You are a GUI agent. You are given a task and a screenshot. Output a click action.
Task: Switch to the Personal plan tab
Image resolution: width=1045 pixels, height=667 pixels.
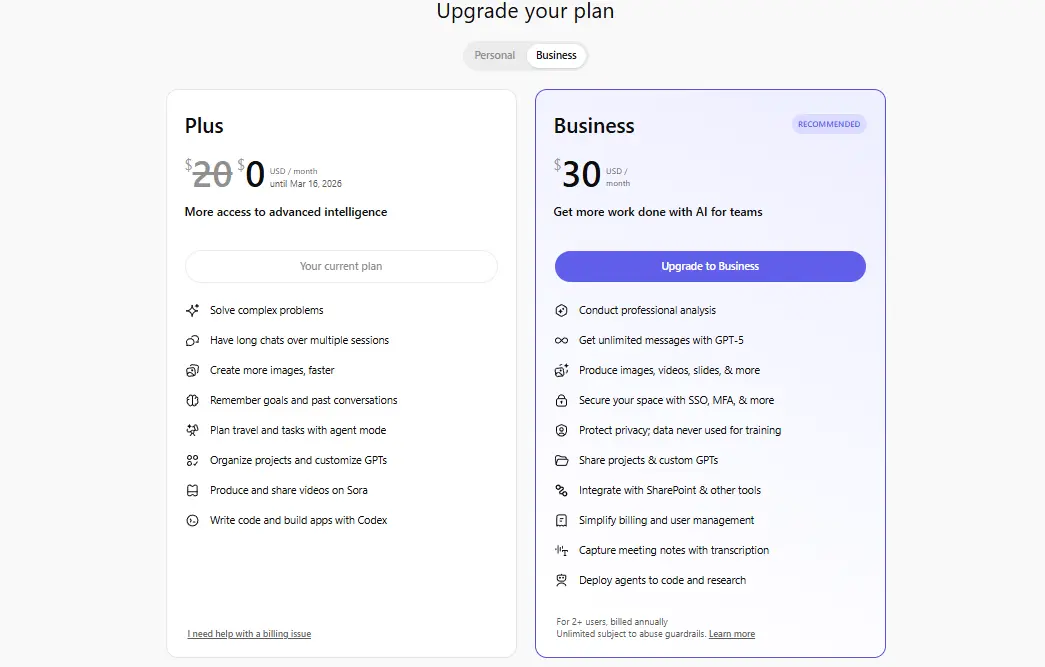tap(495, 55)
